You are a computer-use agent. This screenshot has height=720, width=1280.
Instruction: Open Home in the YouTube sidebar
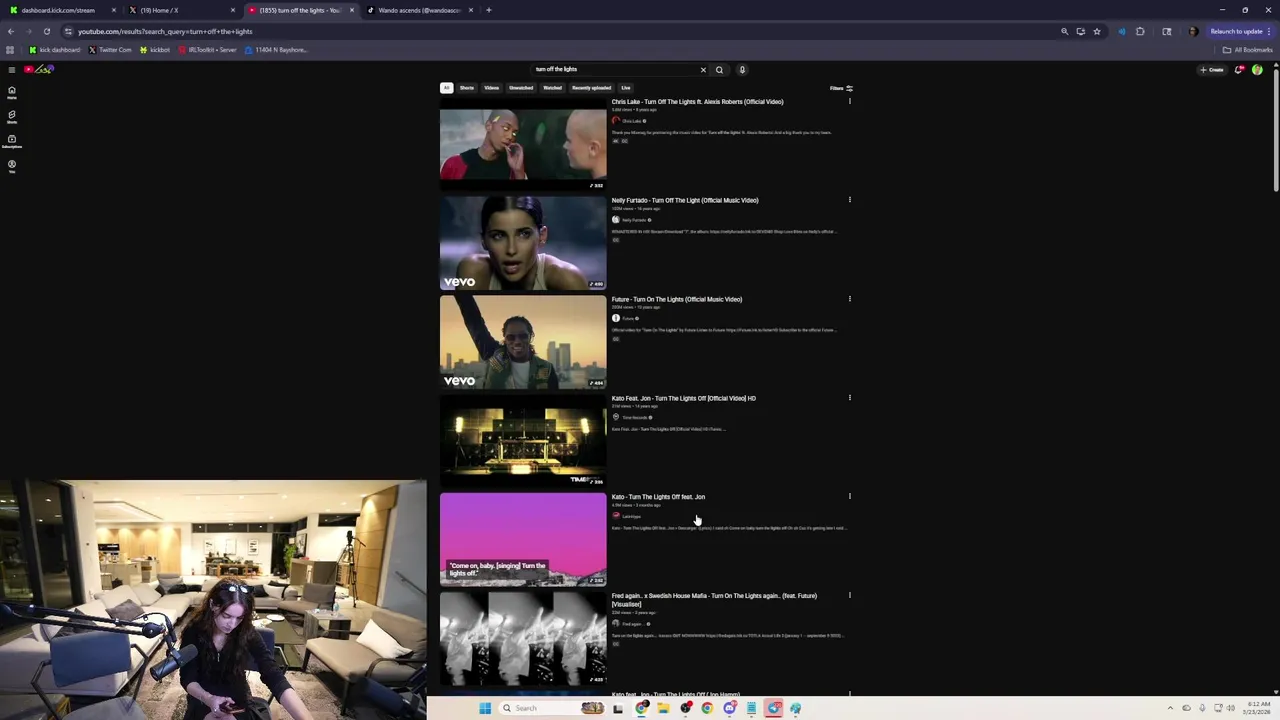pyautogui.click(x=12, y=92)
